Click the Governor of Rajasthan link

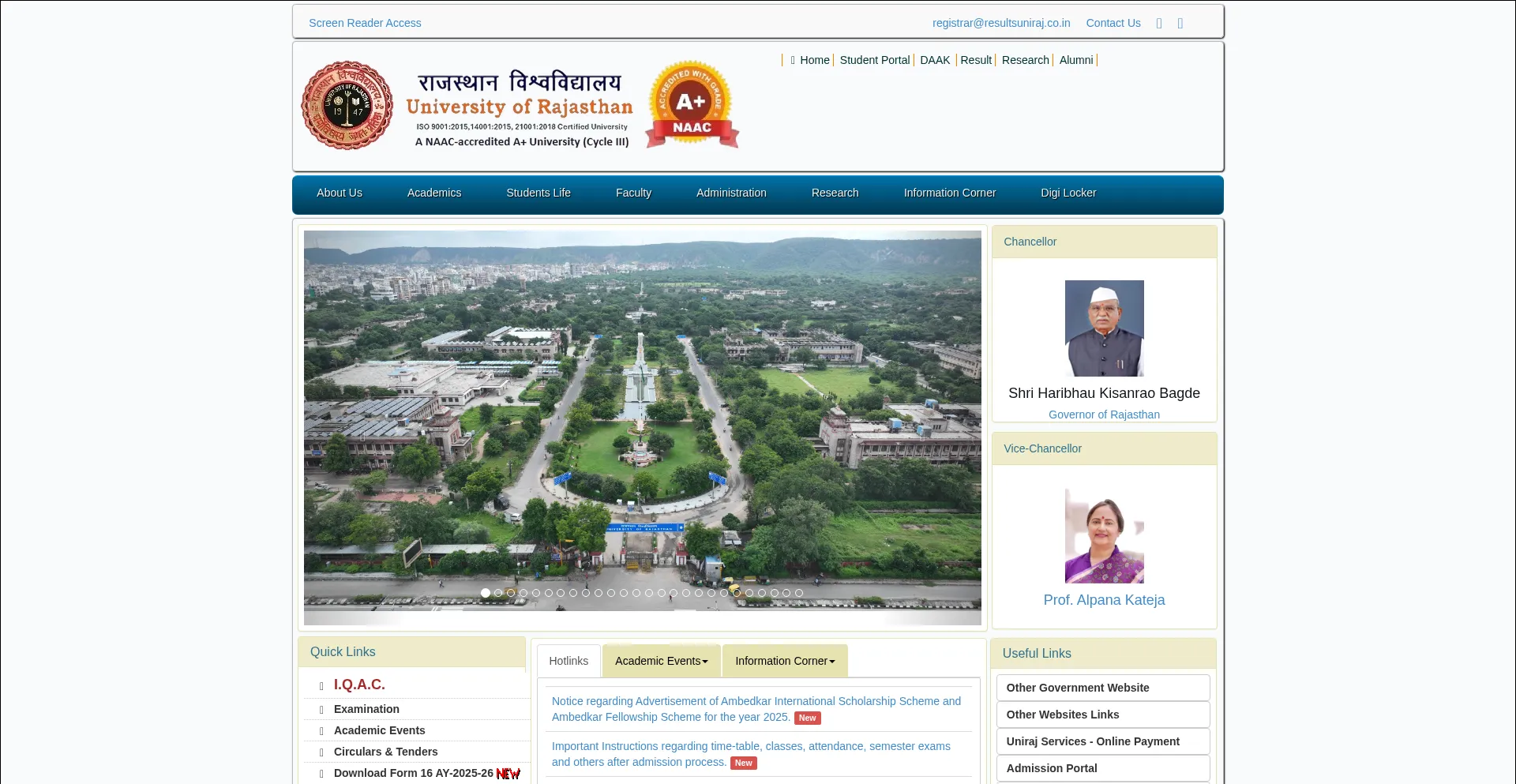[1104, 415]
